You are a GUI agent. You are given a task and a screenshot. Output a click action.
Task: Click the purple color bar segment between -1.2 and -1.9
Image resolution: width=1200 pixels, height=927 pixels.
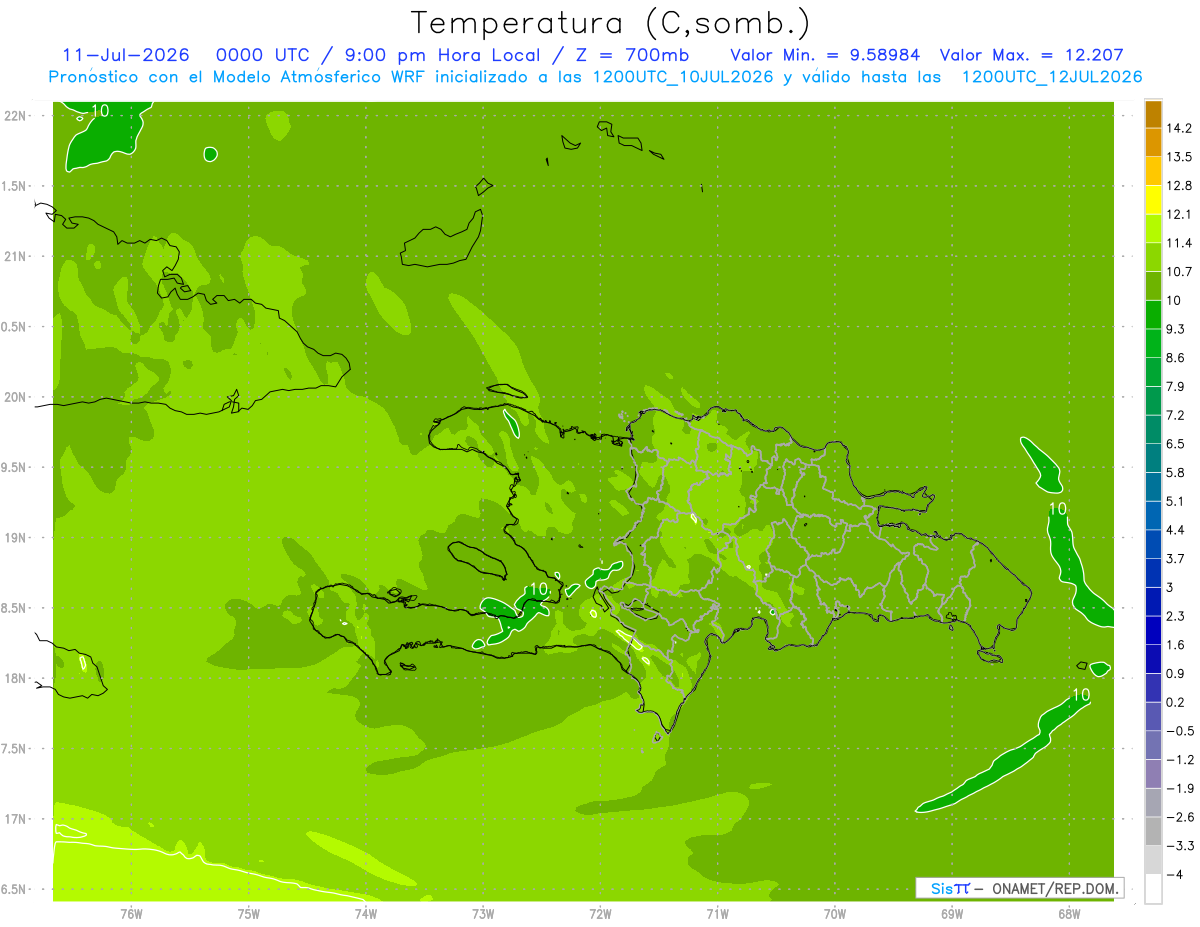pyautogui.click(x=1153, y=774)
